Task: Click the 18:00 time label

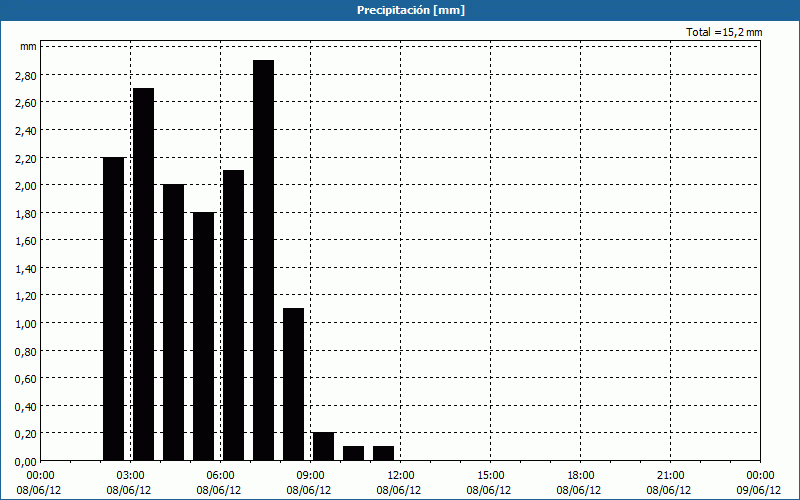Action: click(x=581, y=476)
